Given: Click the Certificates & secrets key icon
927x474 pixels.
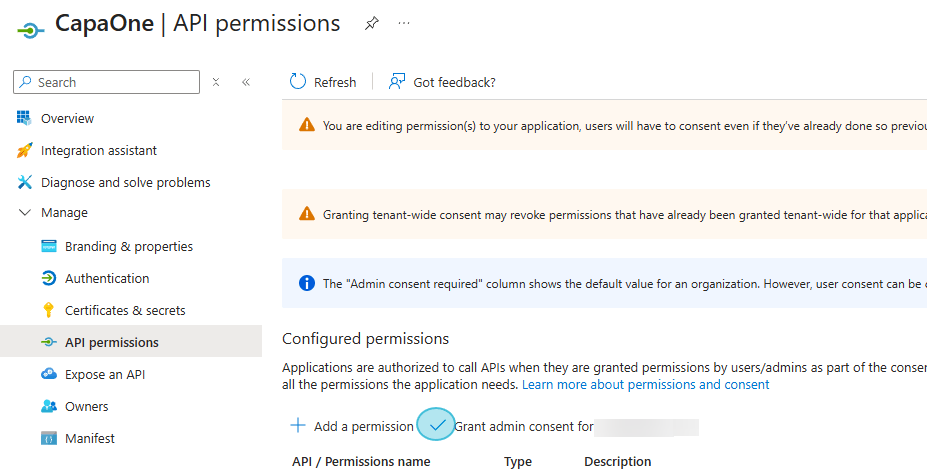Looking at the screenshot, I should pyautogui.click(x=49, y=310).
